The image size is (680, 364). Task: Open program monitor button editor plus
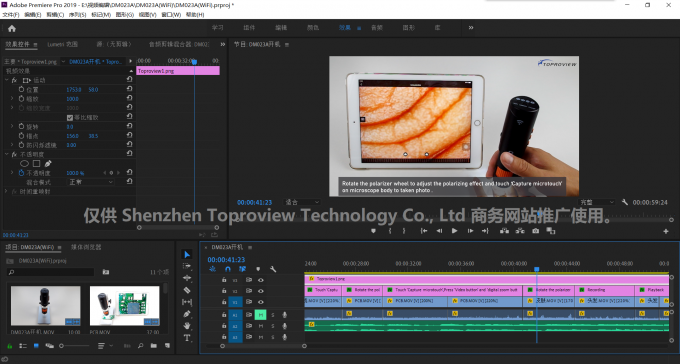click(666, 232)
